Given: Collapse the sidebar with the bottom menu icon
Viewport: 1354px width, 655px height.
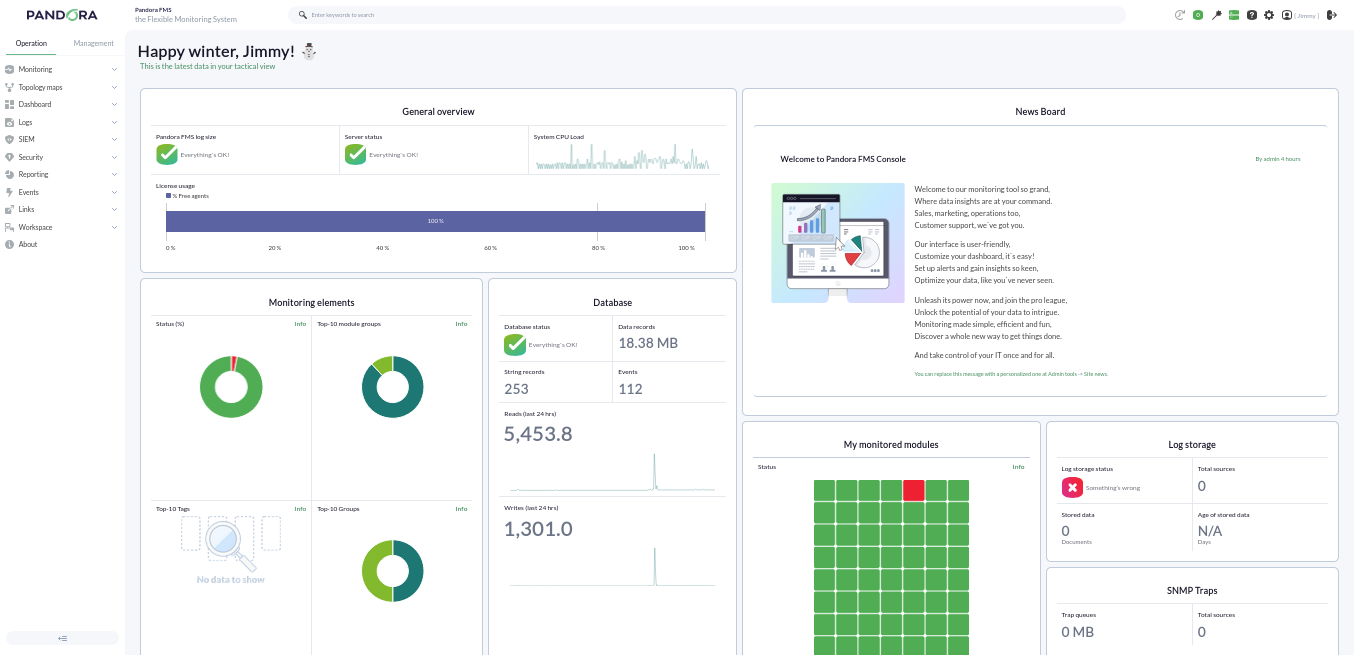Looking at the screenshot, I should coord(62,638).
